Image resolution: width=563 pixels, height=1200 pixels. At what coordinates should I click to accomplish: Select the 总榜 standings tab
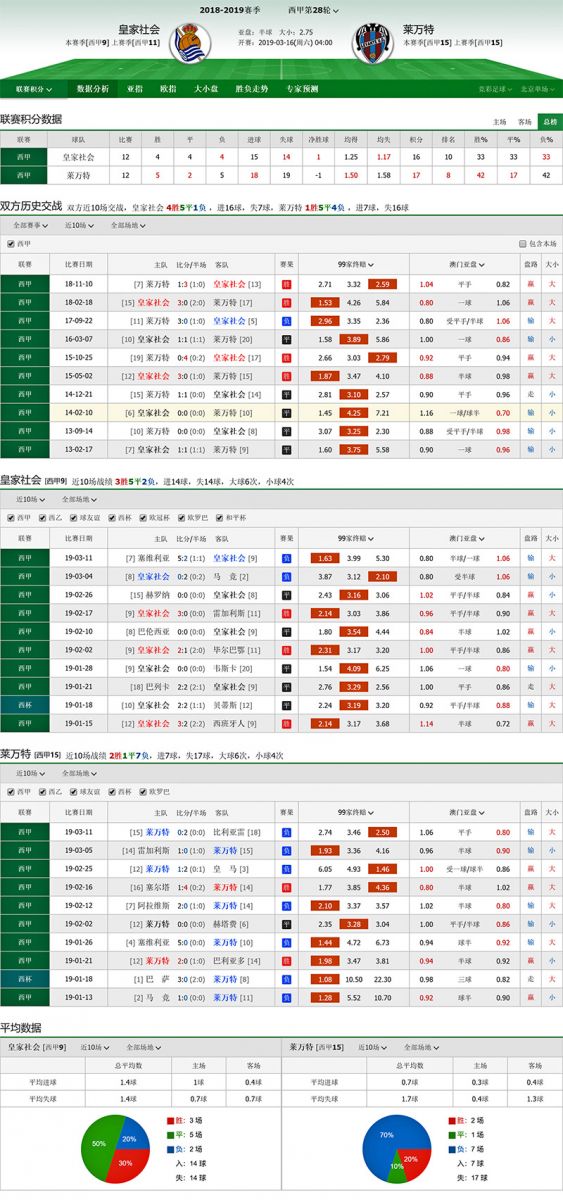(549, 121)
